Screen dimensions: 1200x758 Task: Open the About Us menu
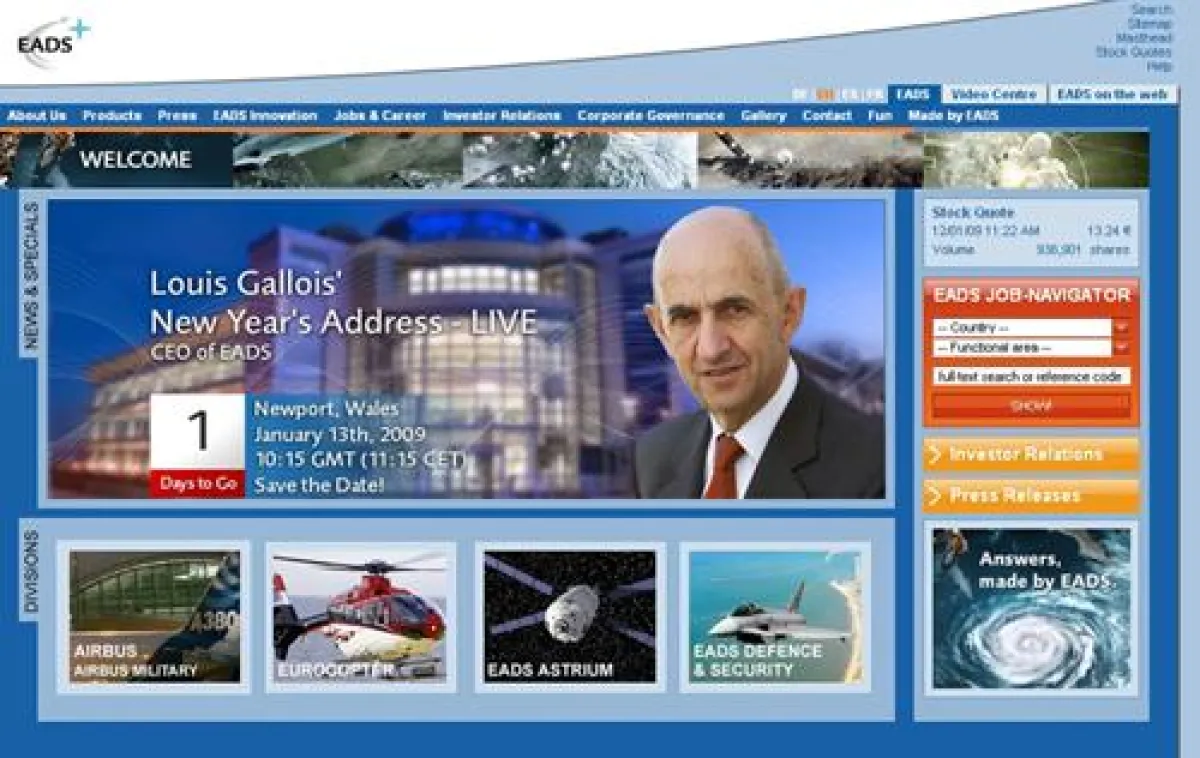pos(37,116)
